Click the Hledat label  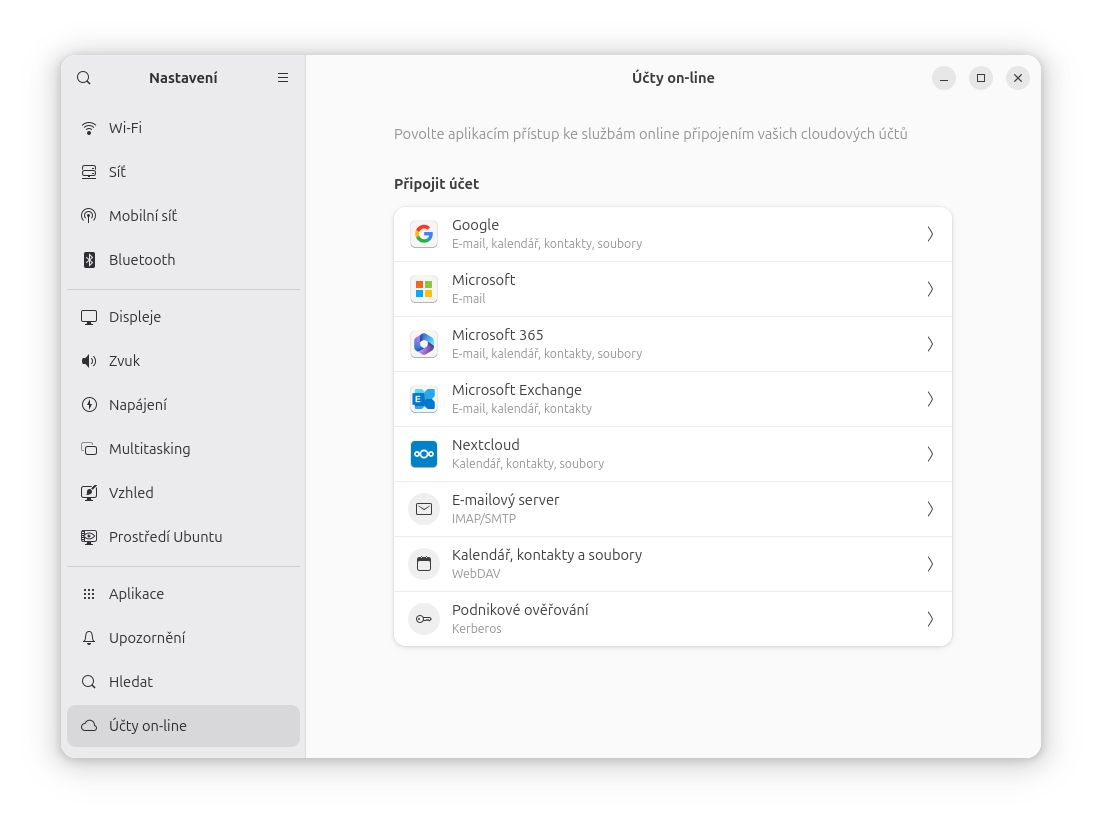(x=131, y=682)
